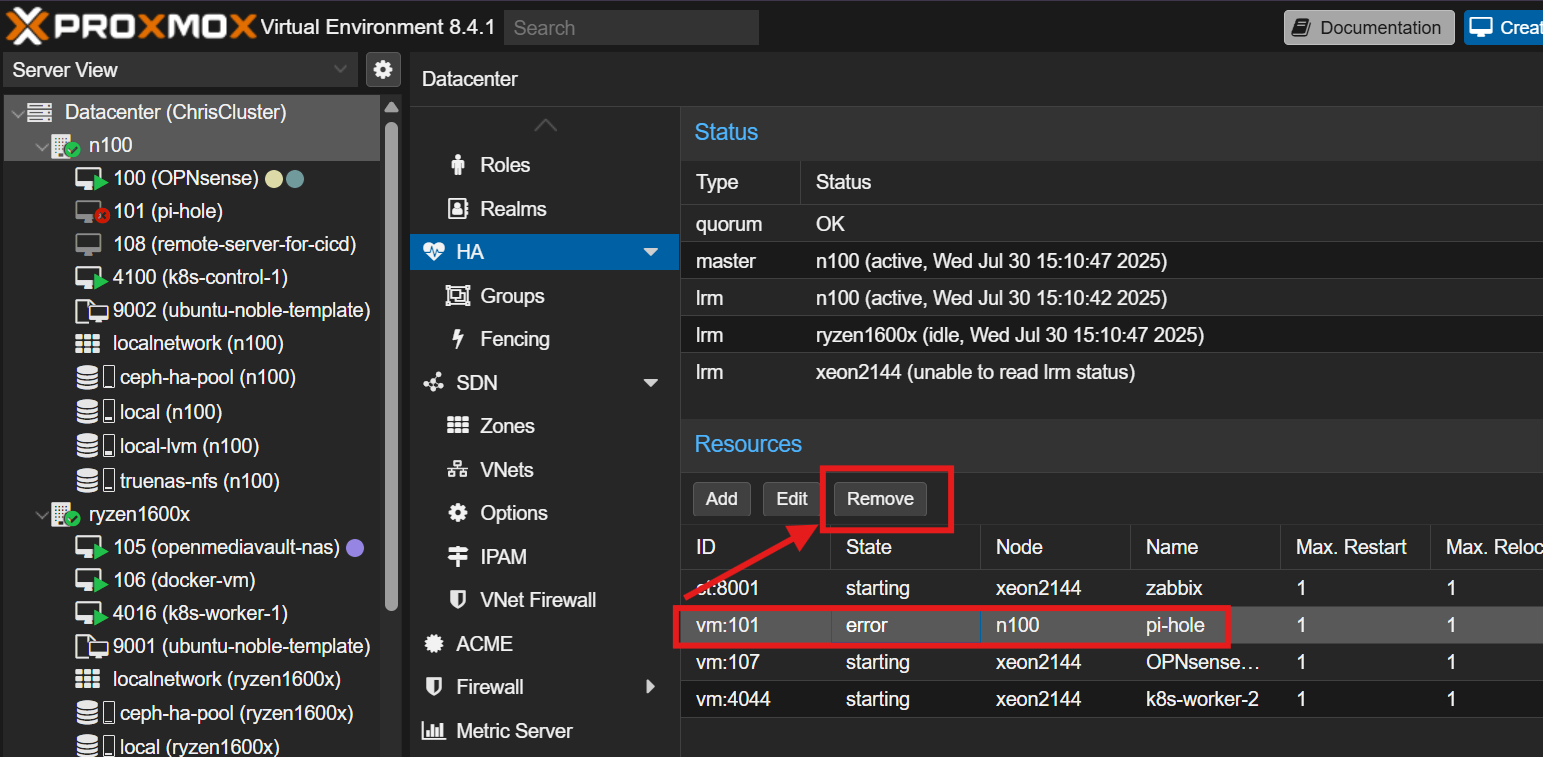
Task: Collapse the HA submenu arrow
Action: click(x=651, y=252)
